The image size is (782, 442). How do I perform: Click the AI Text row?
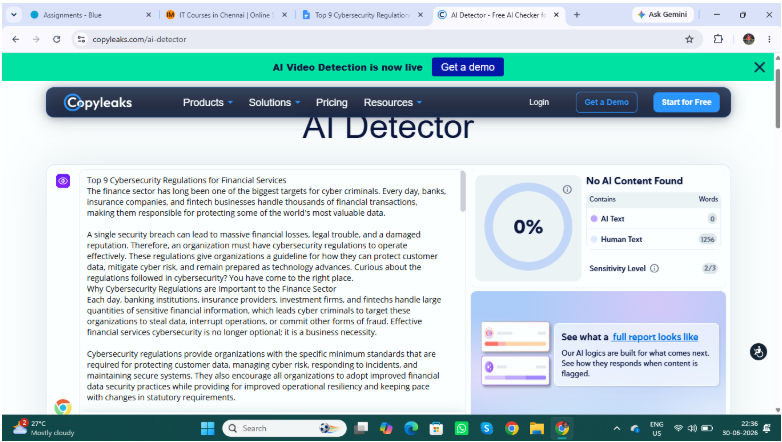coord(653,219)
